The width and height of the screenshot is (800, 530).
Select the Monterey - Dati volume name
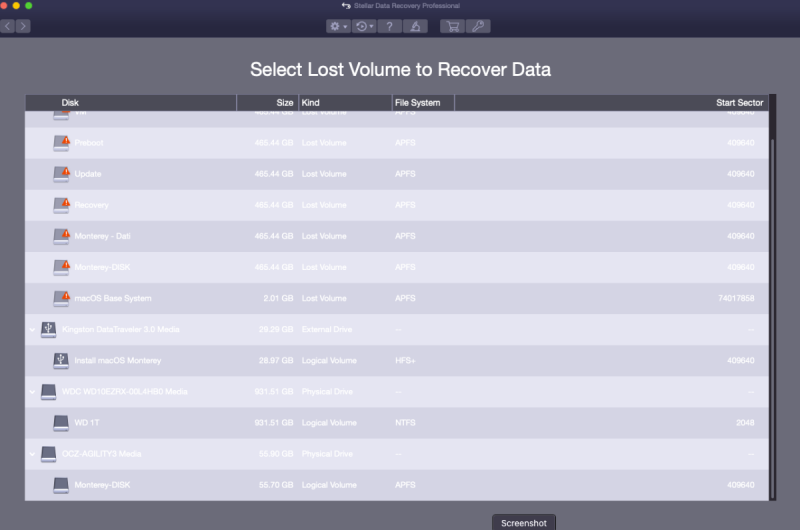103,236
